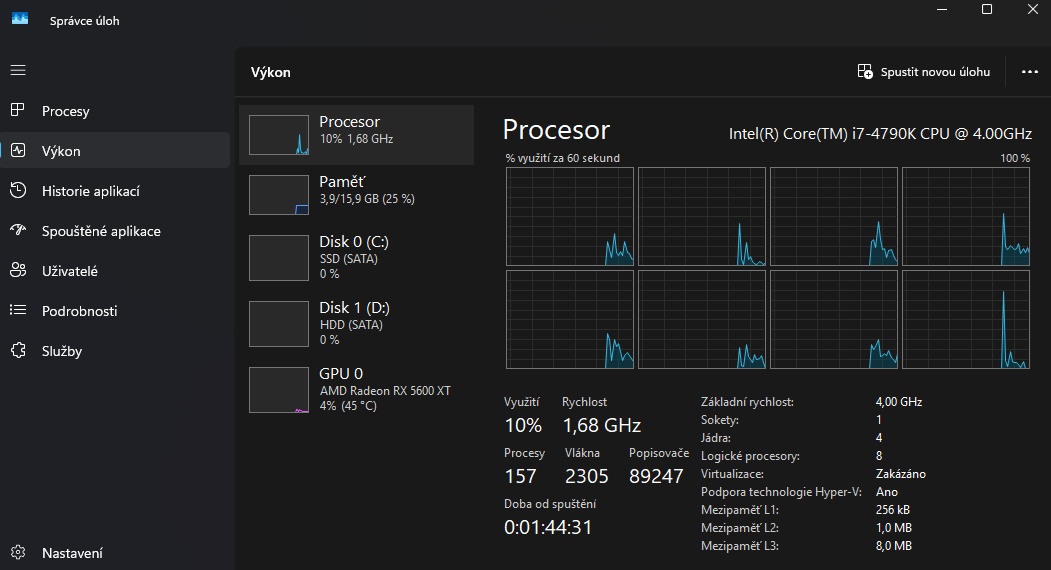Viewport: 1051px width, 570px height.
Task: Open the Služby page
Action: point(62,351)
